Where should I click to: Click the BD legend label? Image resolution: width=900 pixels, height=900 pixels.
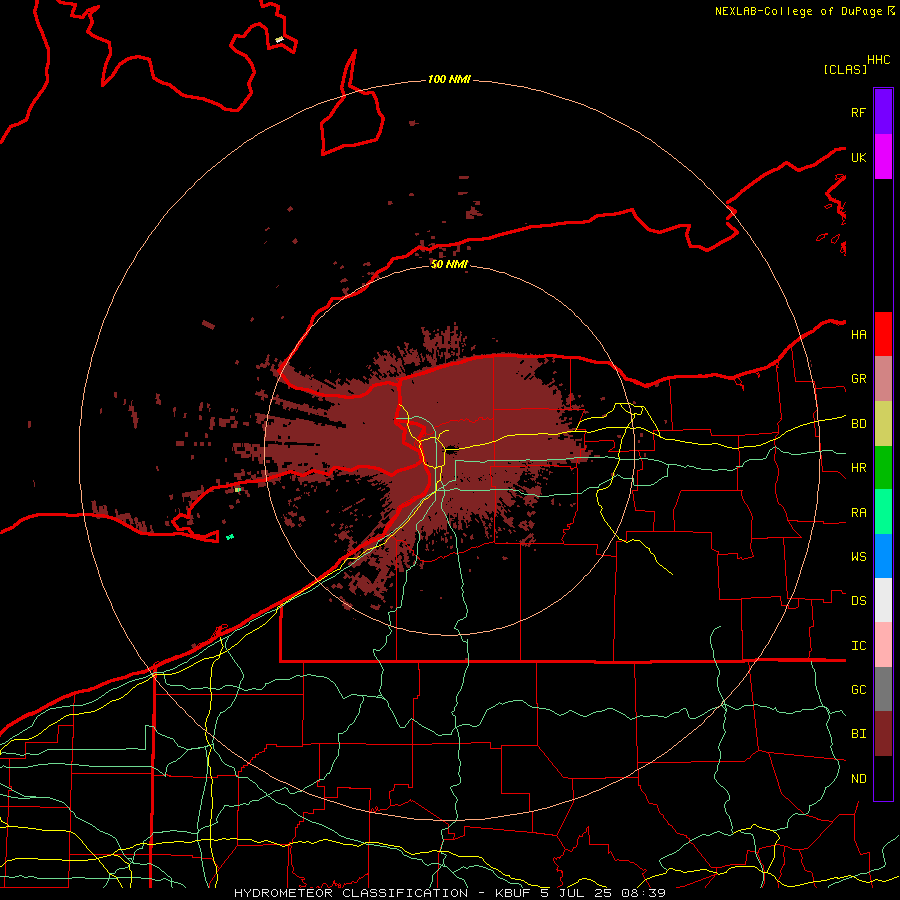[858, 424]
